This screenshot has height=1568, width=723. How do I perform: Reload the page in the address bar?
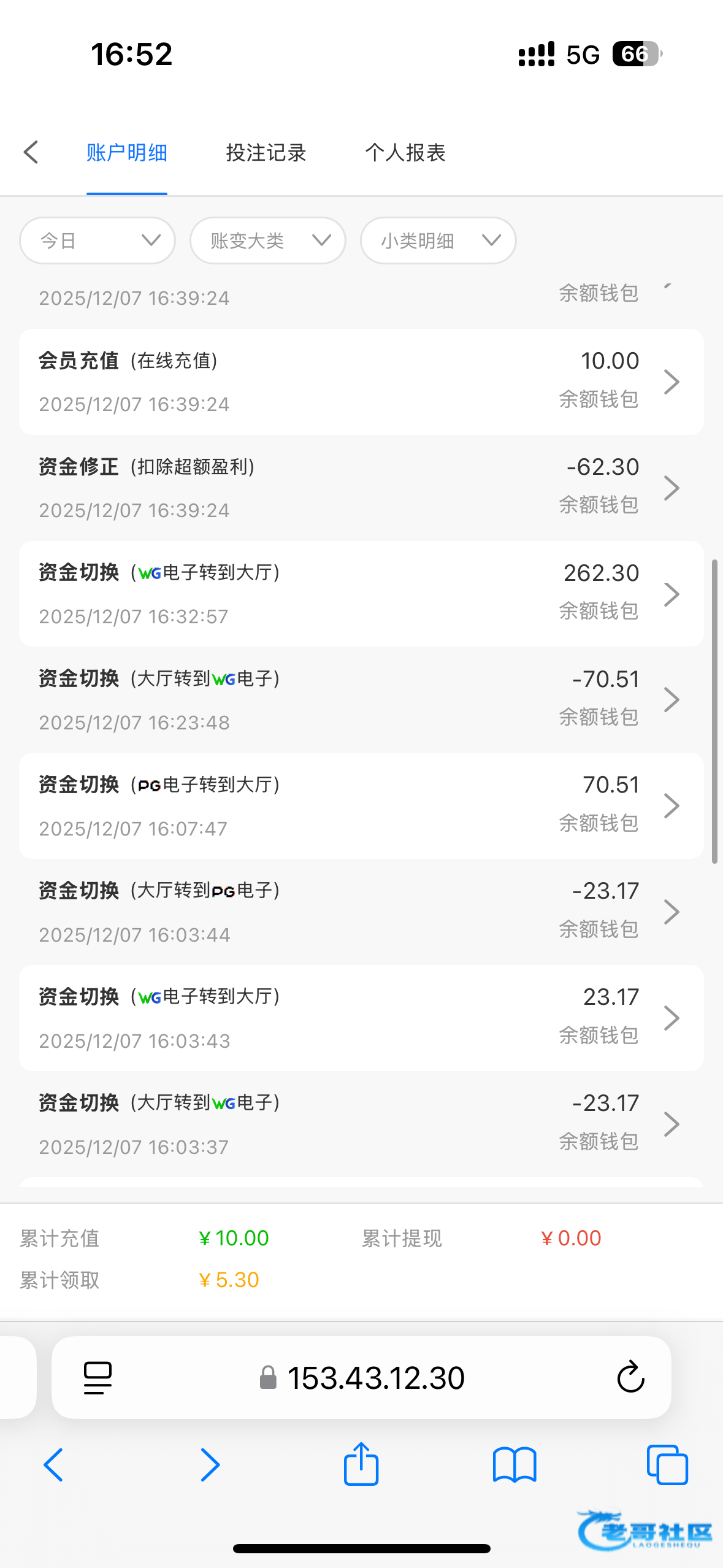(630, 1377)
